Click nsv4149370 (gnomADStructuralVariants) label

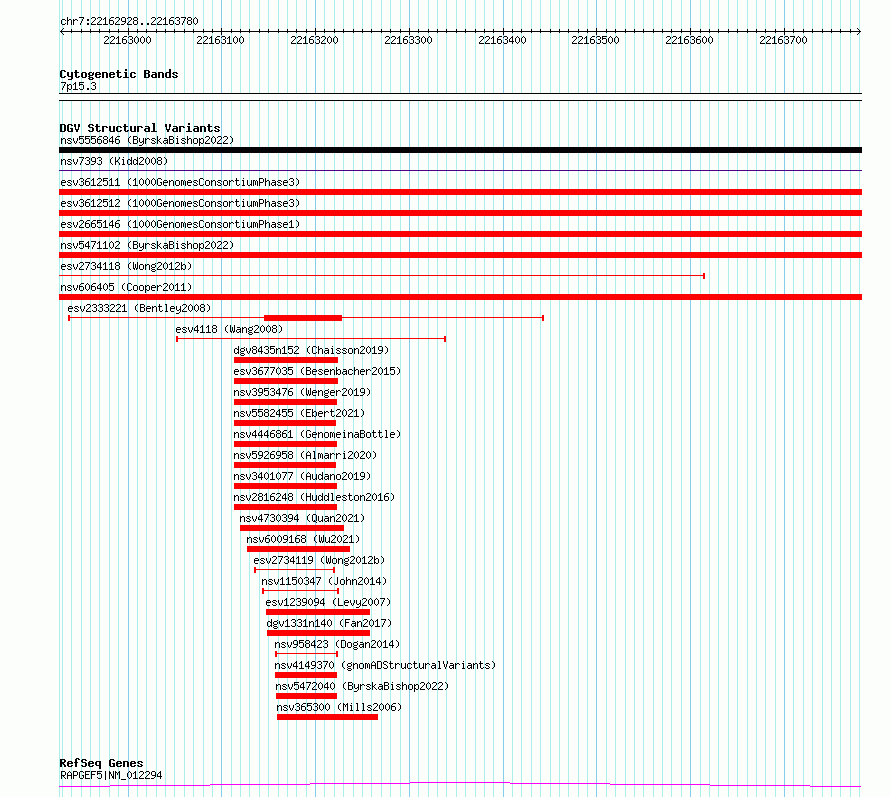pos(385,665)
